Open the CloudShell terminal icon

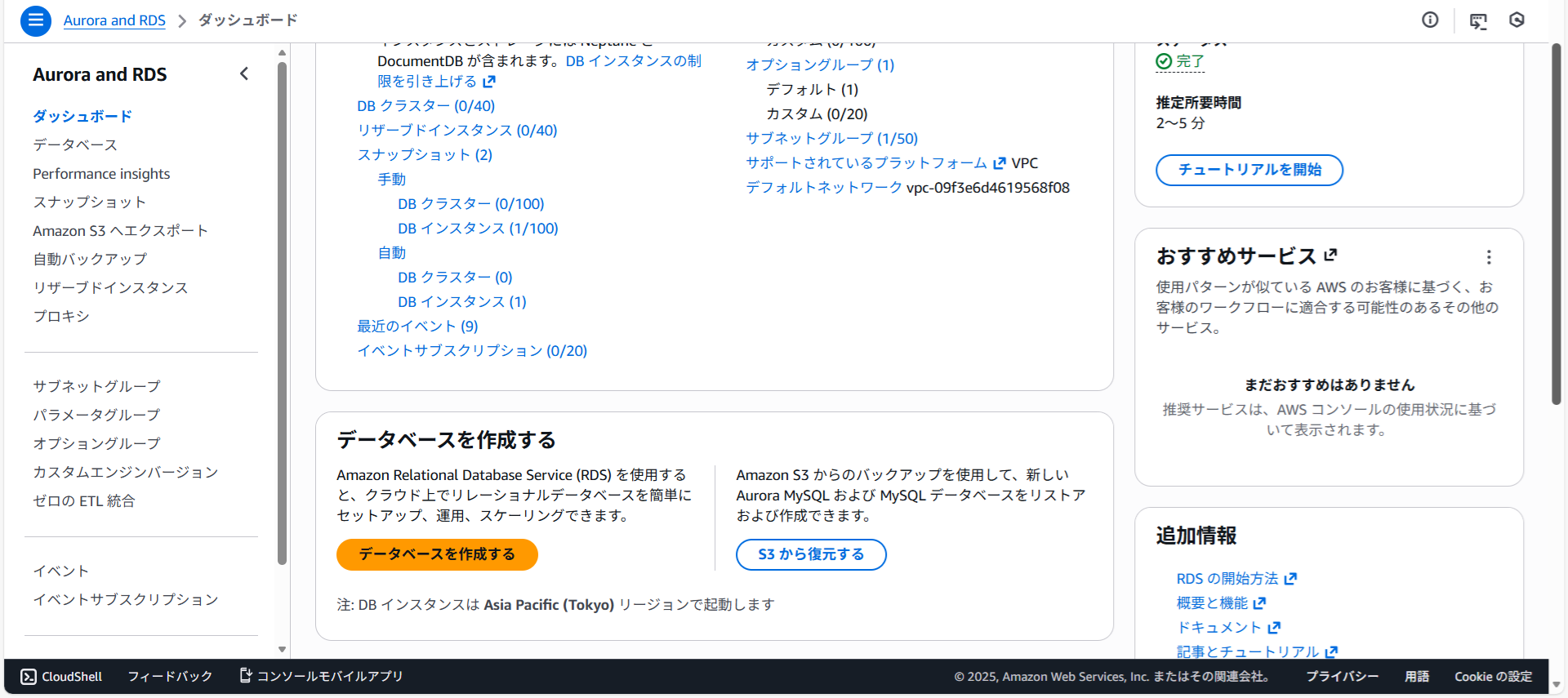pyautogui.click(x=29, y=676)
